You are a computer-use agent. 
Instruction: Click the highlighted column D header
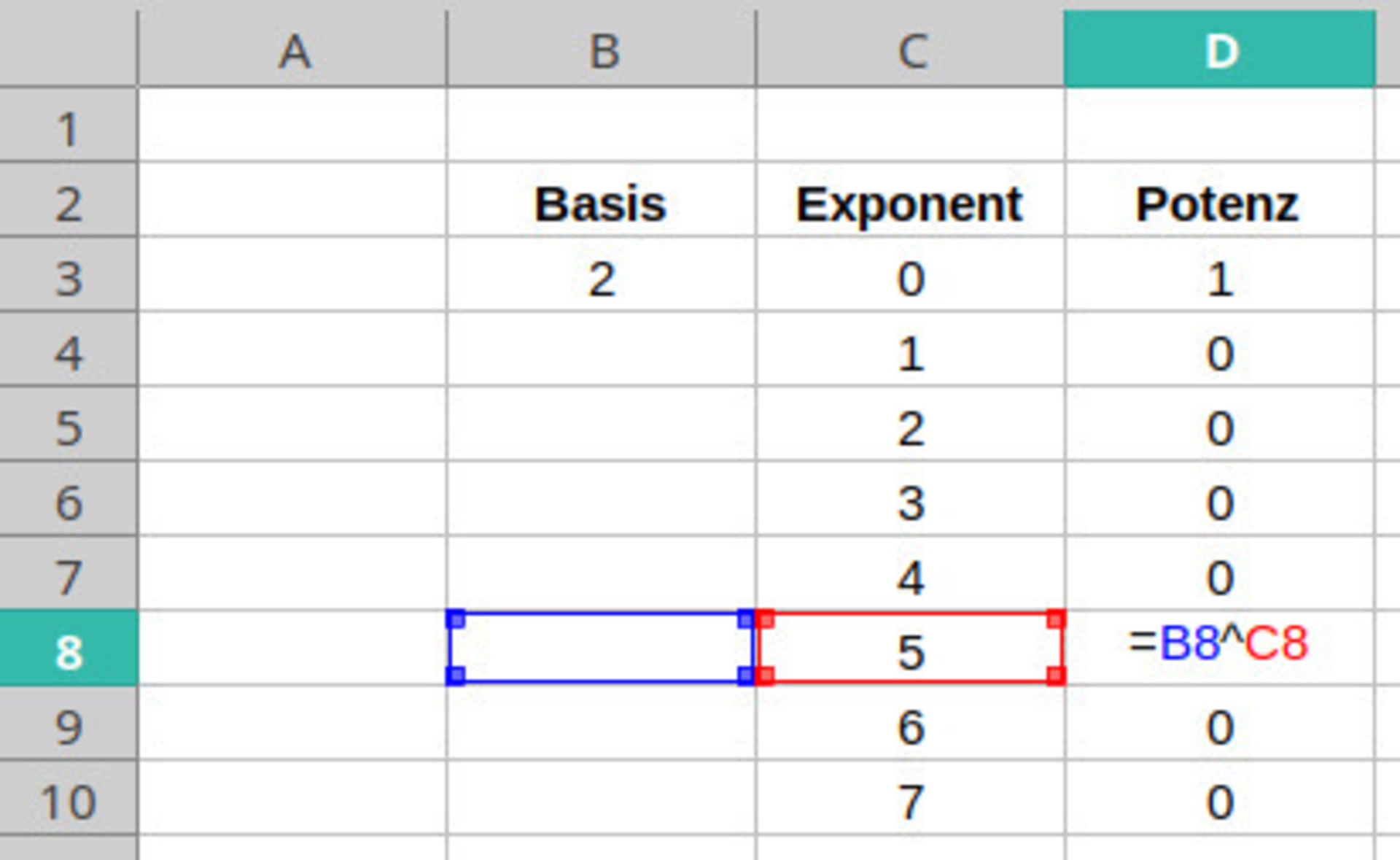[1219, 51]
